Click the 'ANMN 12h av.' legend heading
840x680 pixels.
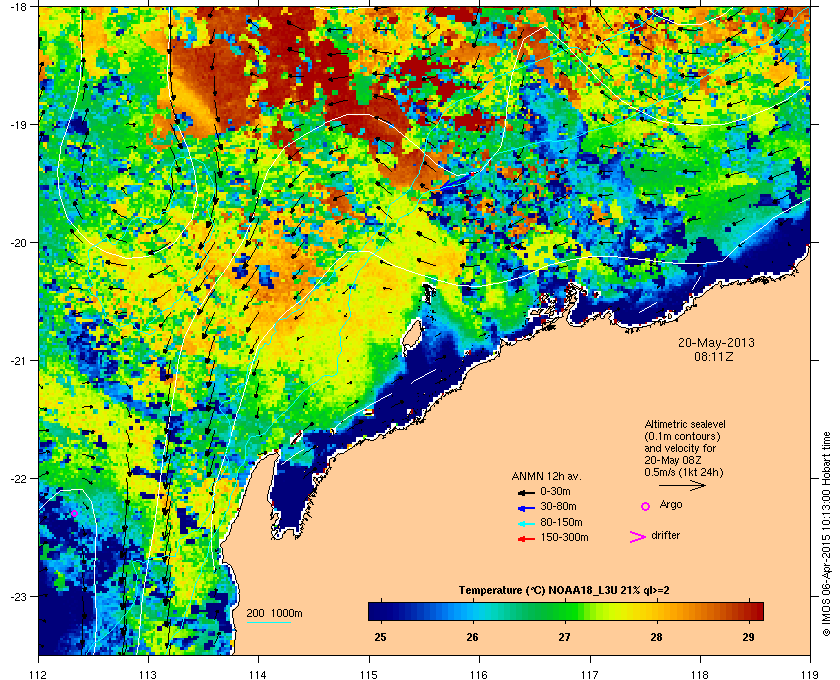pos(546,476)
